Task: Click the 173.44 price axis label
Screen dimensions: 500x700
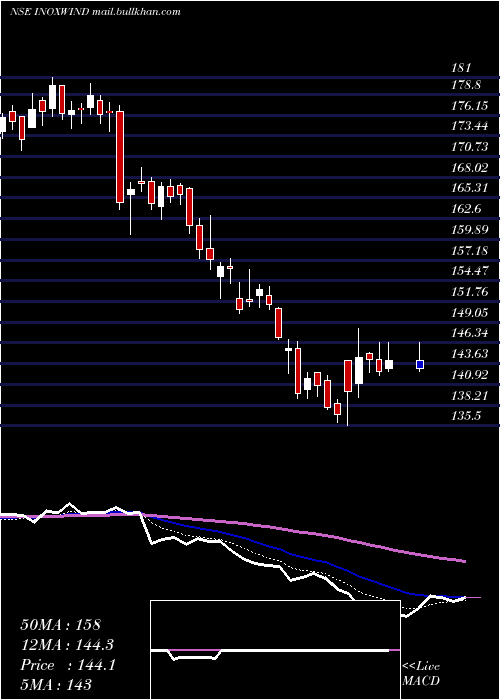Action: tap(469, 126)
